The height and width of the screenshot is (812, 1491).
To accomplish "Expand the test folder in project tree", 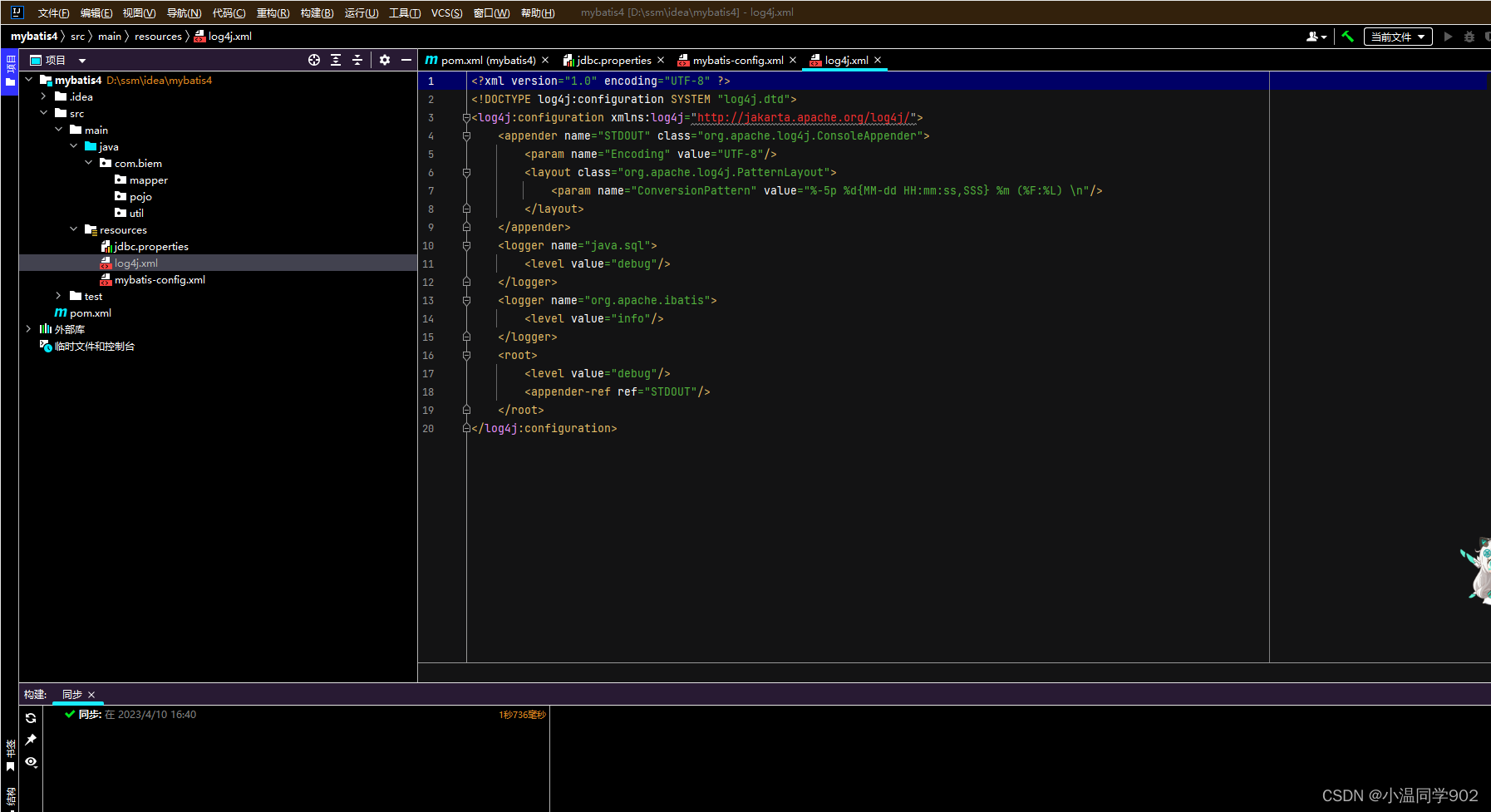I will (x=57, y=296).
